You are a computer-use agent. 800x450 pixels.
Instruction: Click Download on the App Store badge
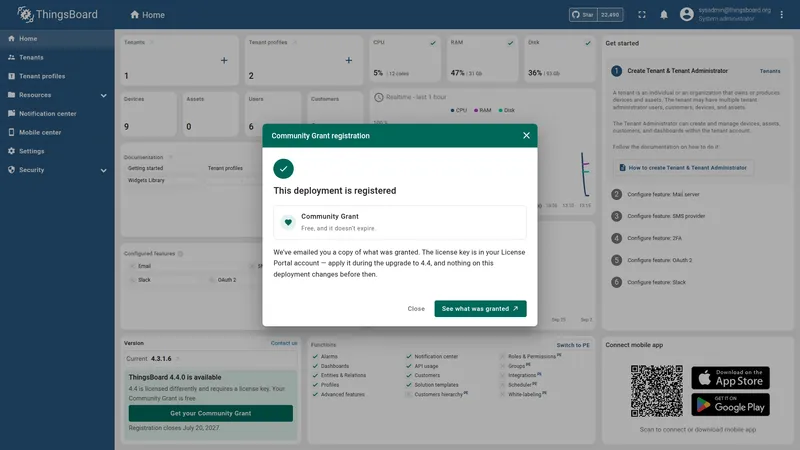pos(731,378)
